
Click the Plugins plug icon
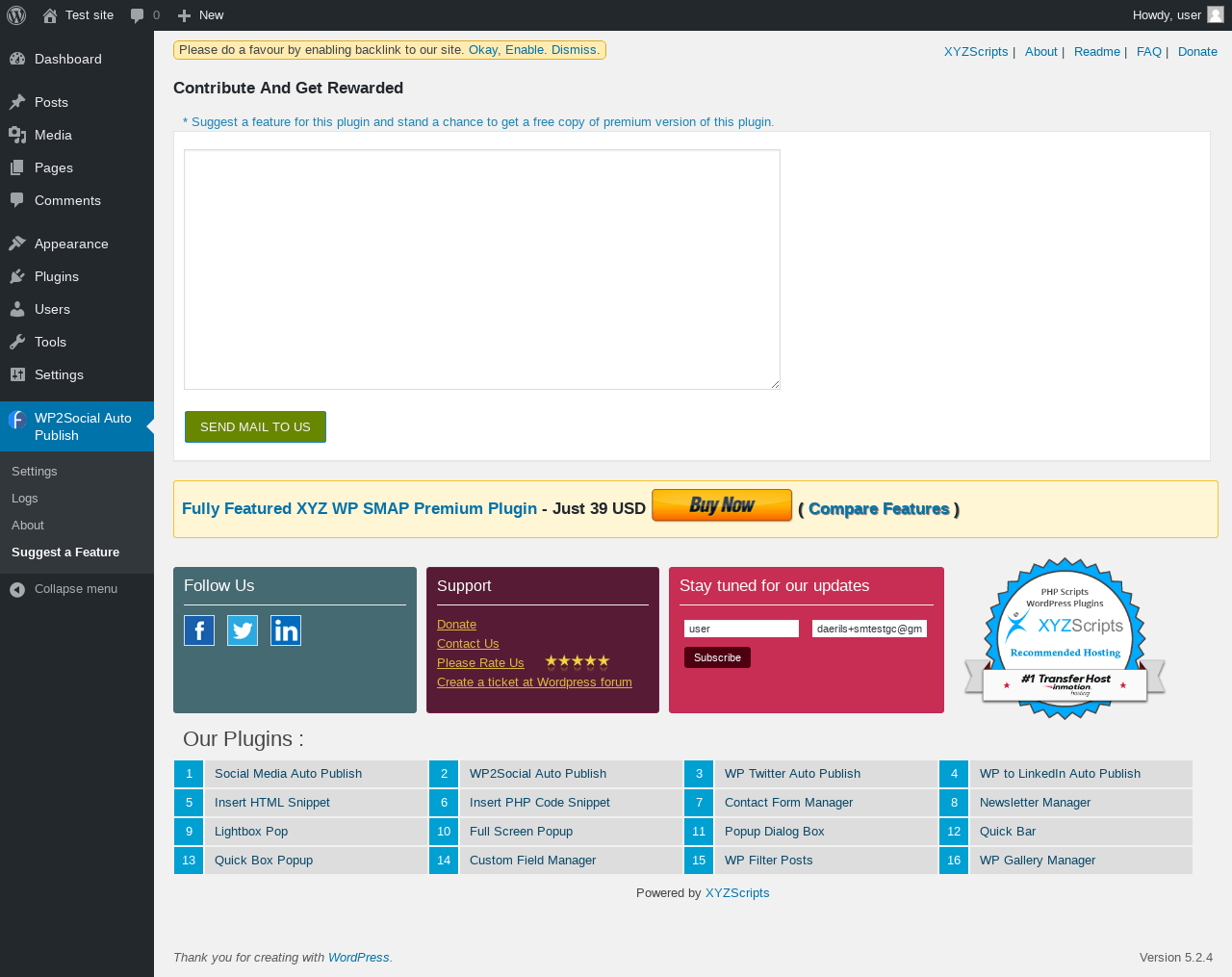click(17, 276)
